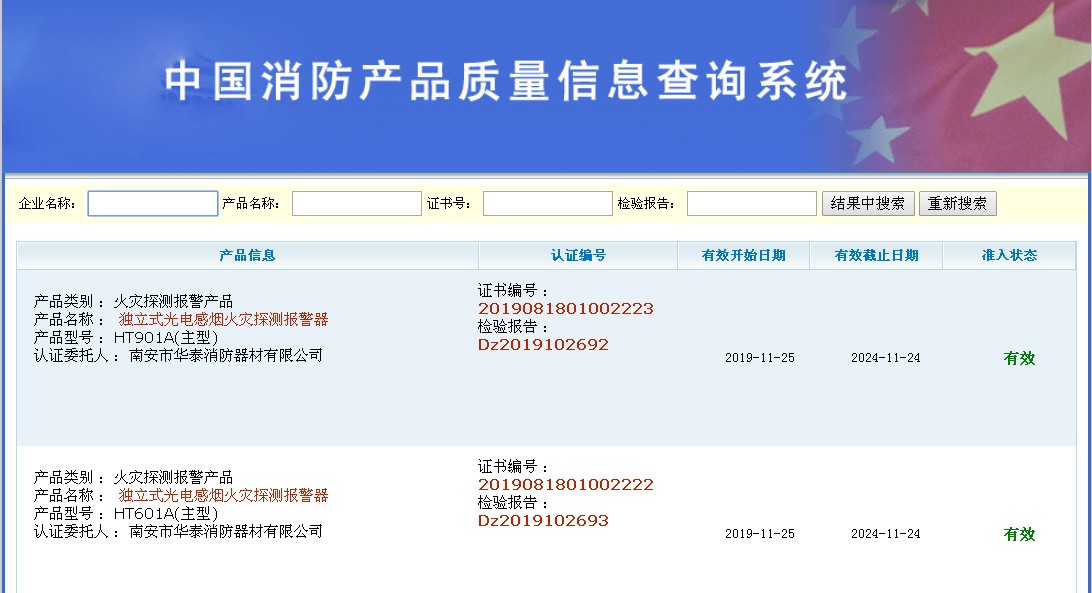Image resolution: width=1092 pixels, height=593 pixels.
Task: Click the 中国消防产品质量信息查询系统 banner title
Action: 506,82
